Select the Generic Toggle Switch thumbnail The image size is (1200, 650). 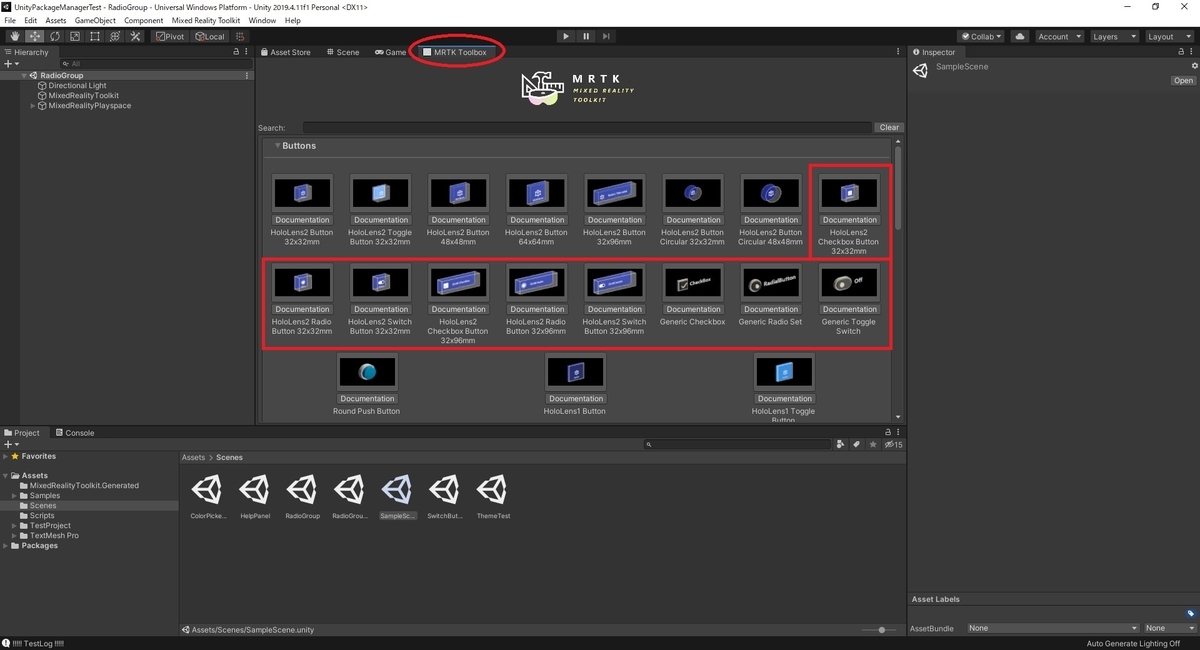(x=849, y=283)
